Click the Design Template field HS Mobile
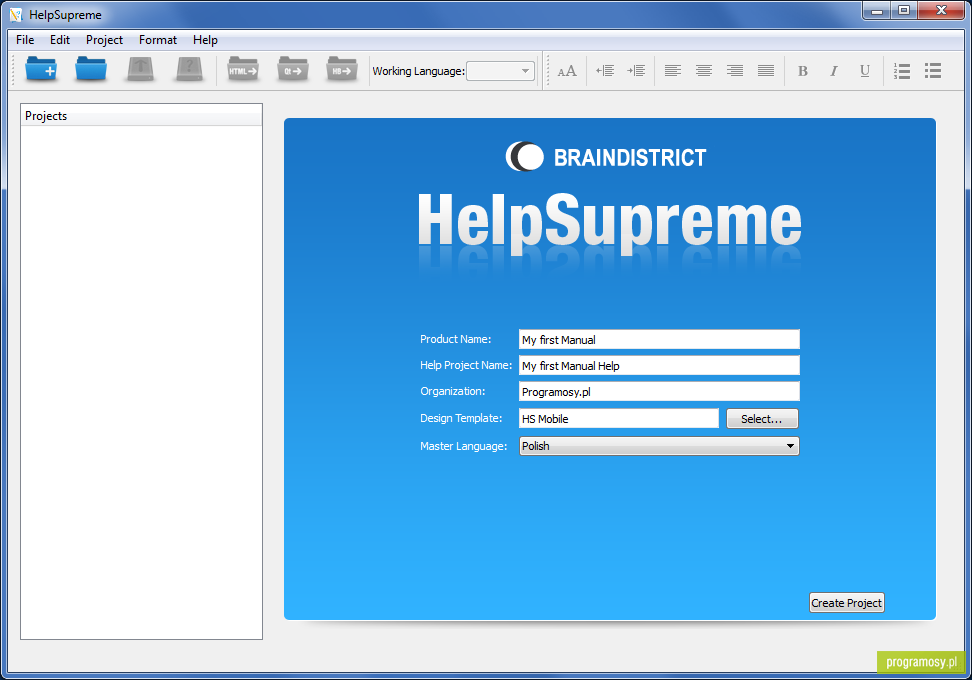 (619, 418)
